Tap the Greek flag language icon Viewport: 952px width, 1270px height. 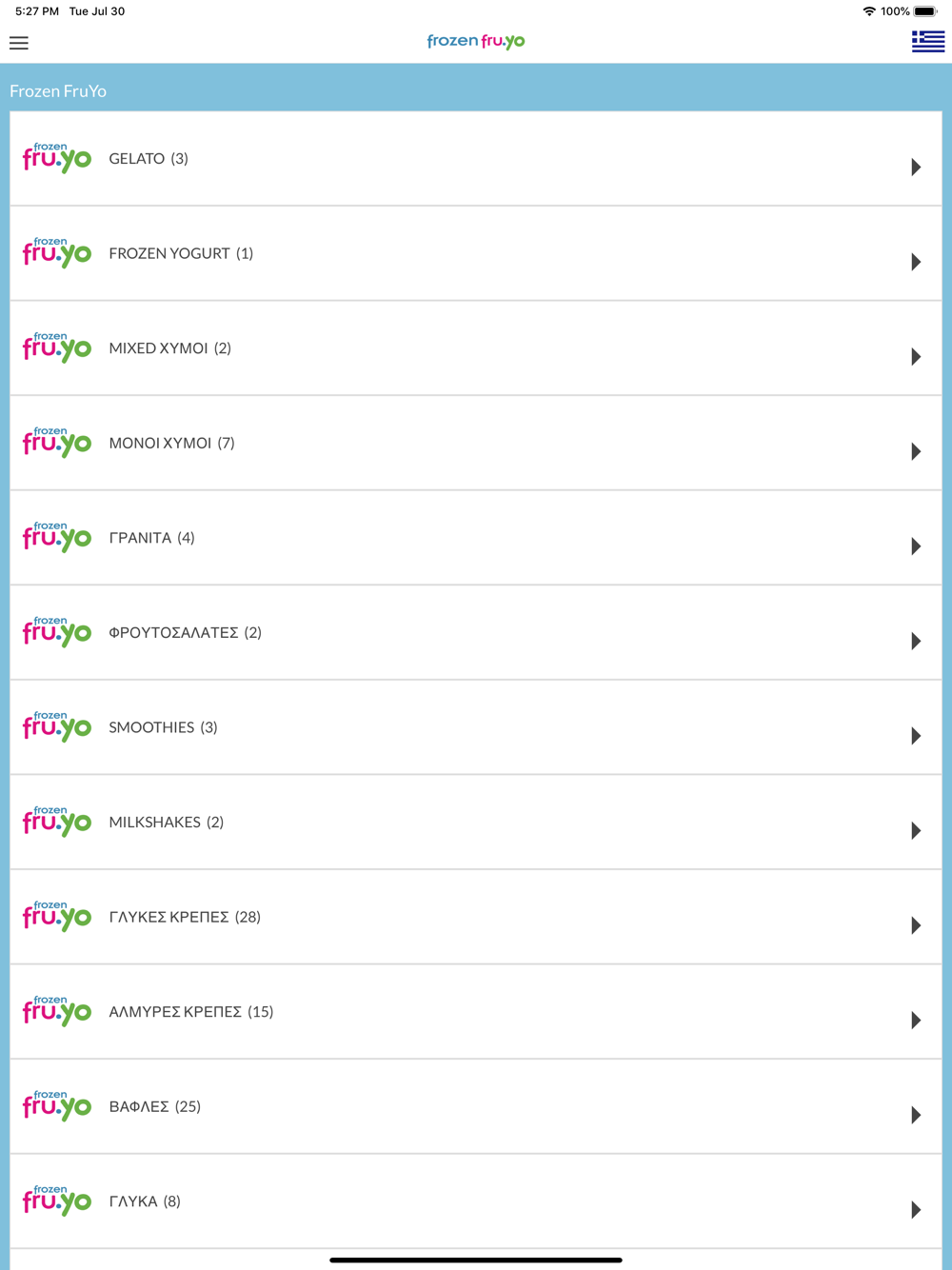(927, 41)
